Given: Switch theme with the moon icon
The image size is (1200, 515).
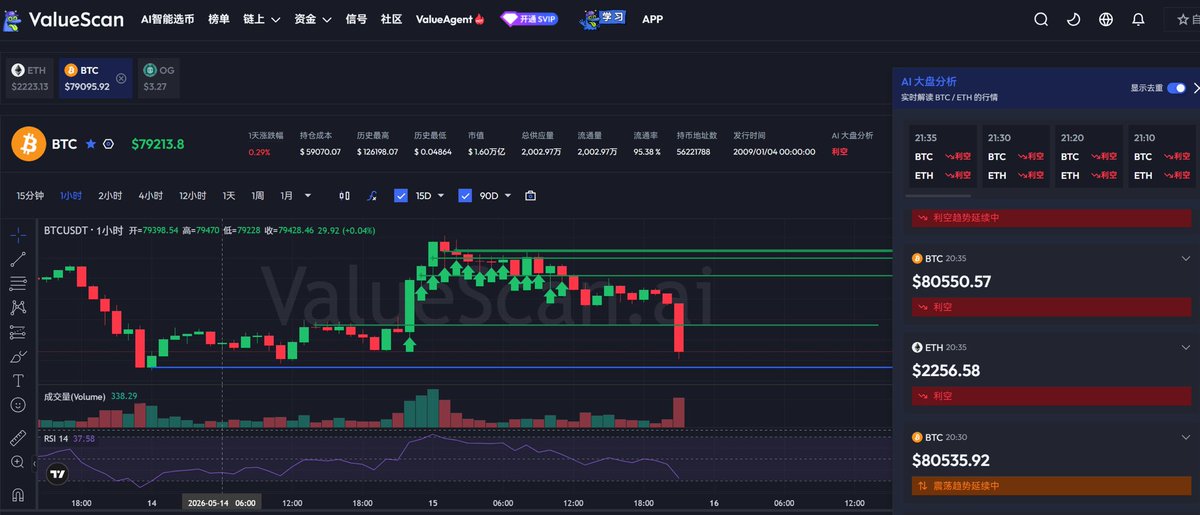Looking at the screenshot, I should (1074, 19).
